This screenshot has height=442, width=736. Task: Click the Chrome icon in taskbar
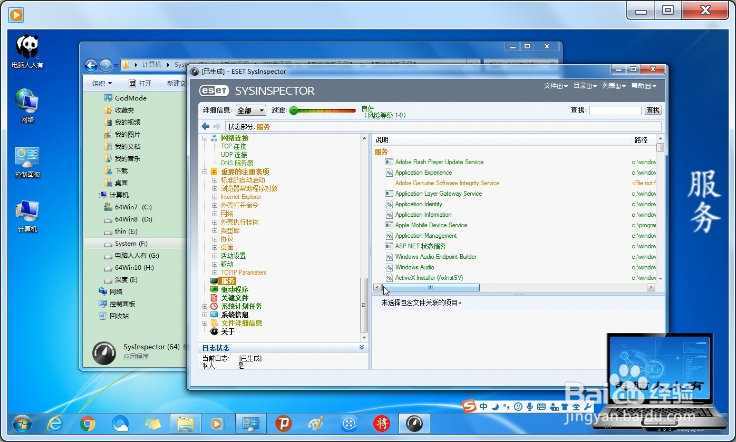point(87,424)
